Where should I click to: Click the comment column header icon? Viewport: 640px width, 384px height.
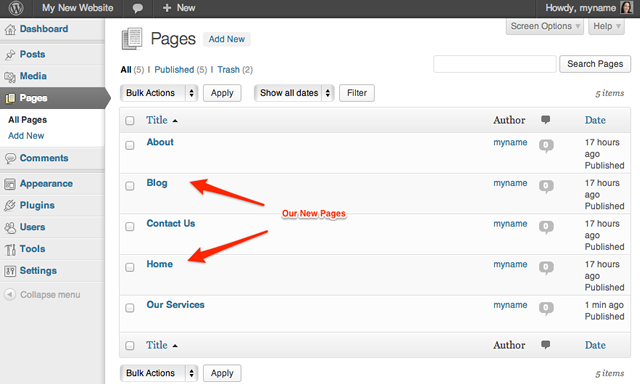(x=545, y=120)
